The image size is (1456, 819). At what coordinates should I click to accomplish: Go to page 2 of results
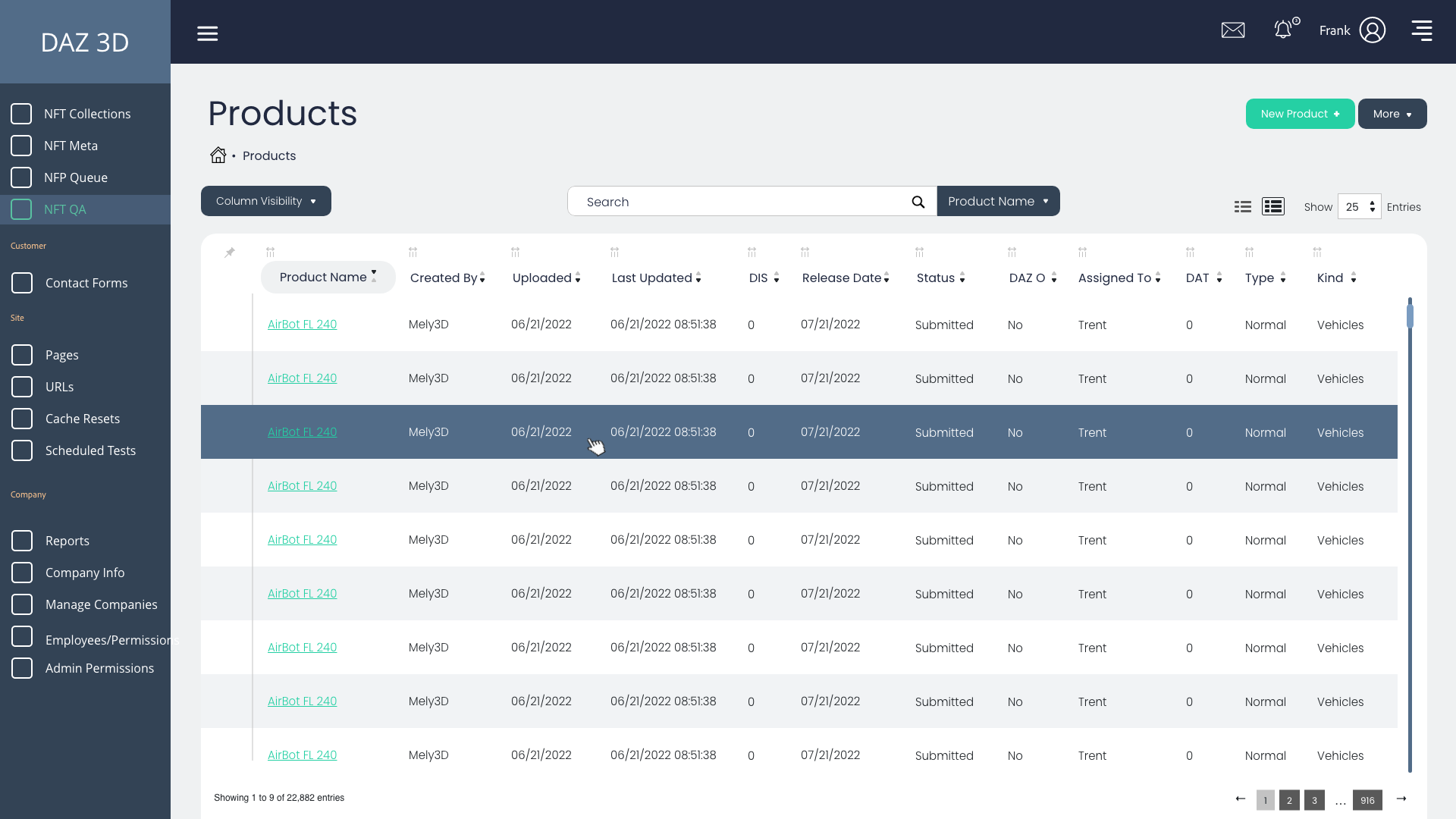[x=1289, y=800]
